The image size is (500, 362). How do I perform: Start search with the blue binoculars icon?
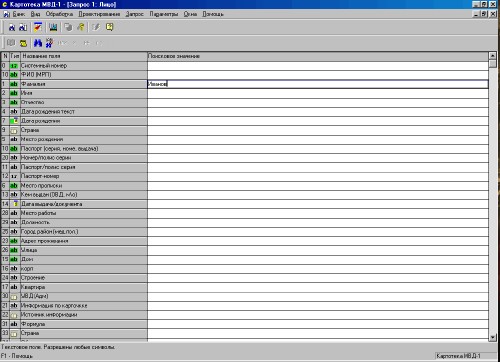tap(38, 43)
